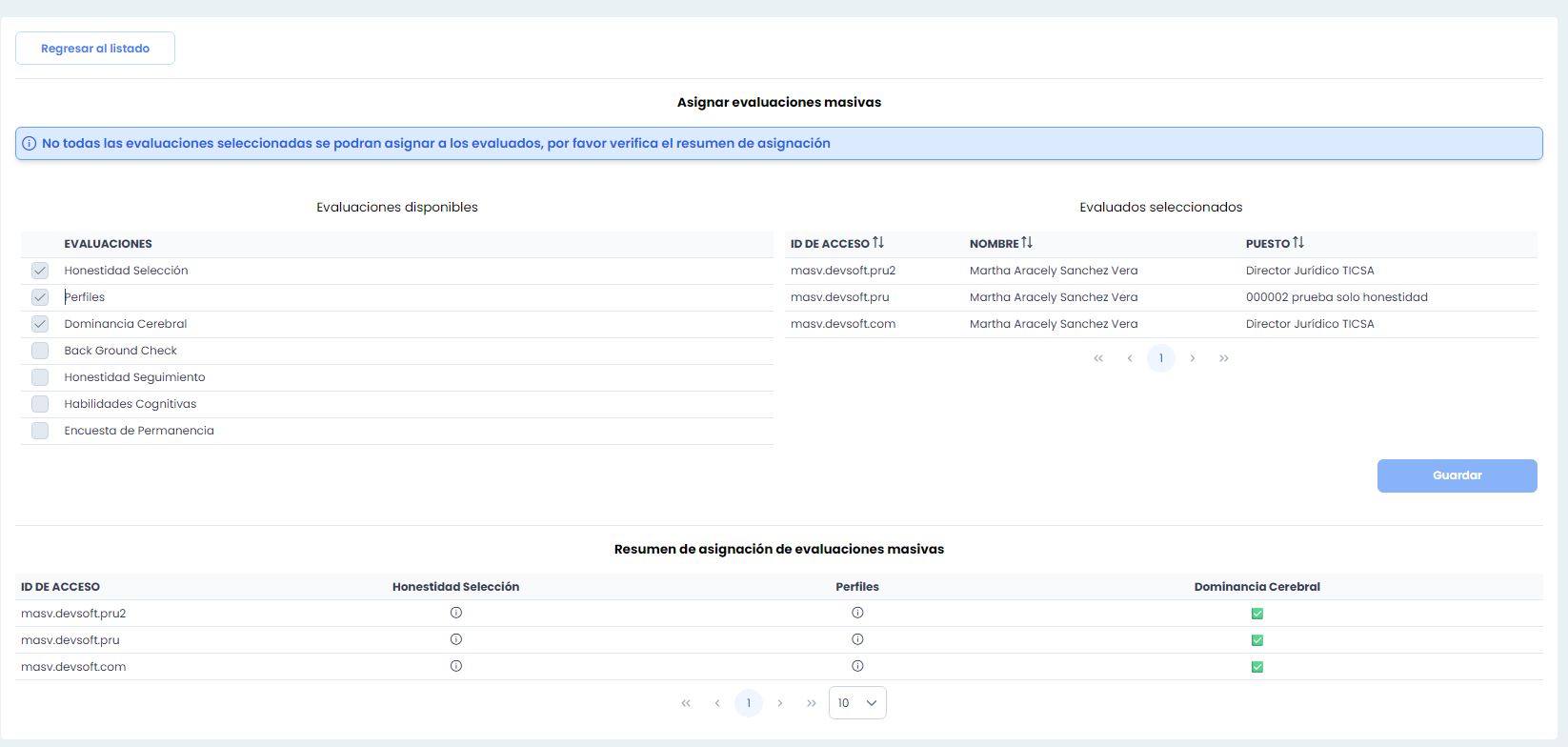1568x747 pixels.
Task: Check the Habilidades Cognitivas evaluation
Action: point(40,404)
